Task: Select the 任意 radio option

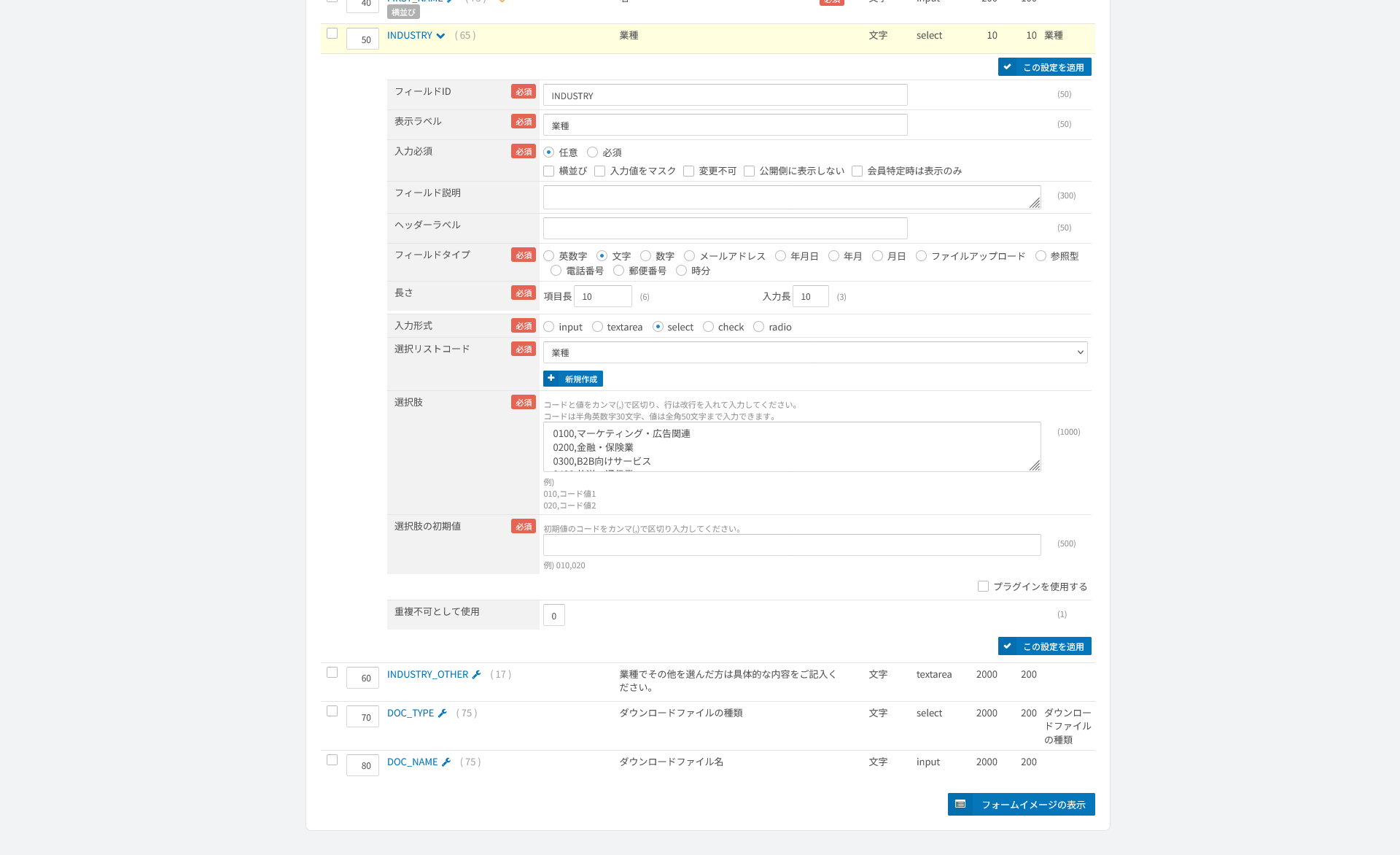Action: pos(549,152)
